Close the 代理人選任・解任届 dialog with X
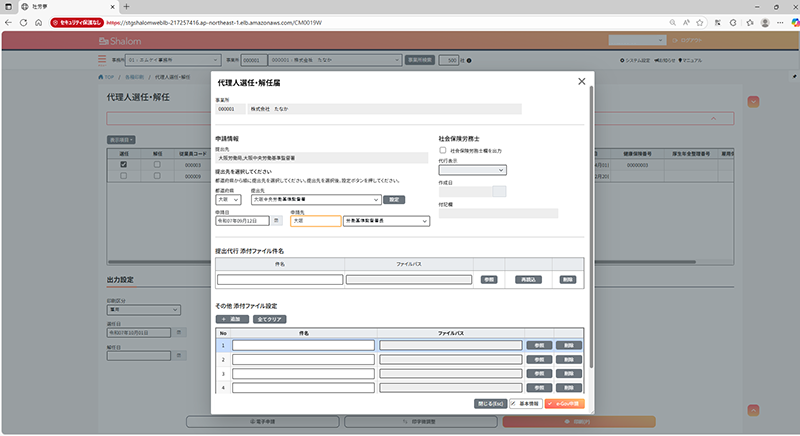The width and height of the screenshot is (800, 436). click(582, 82)
